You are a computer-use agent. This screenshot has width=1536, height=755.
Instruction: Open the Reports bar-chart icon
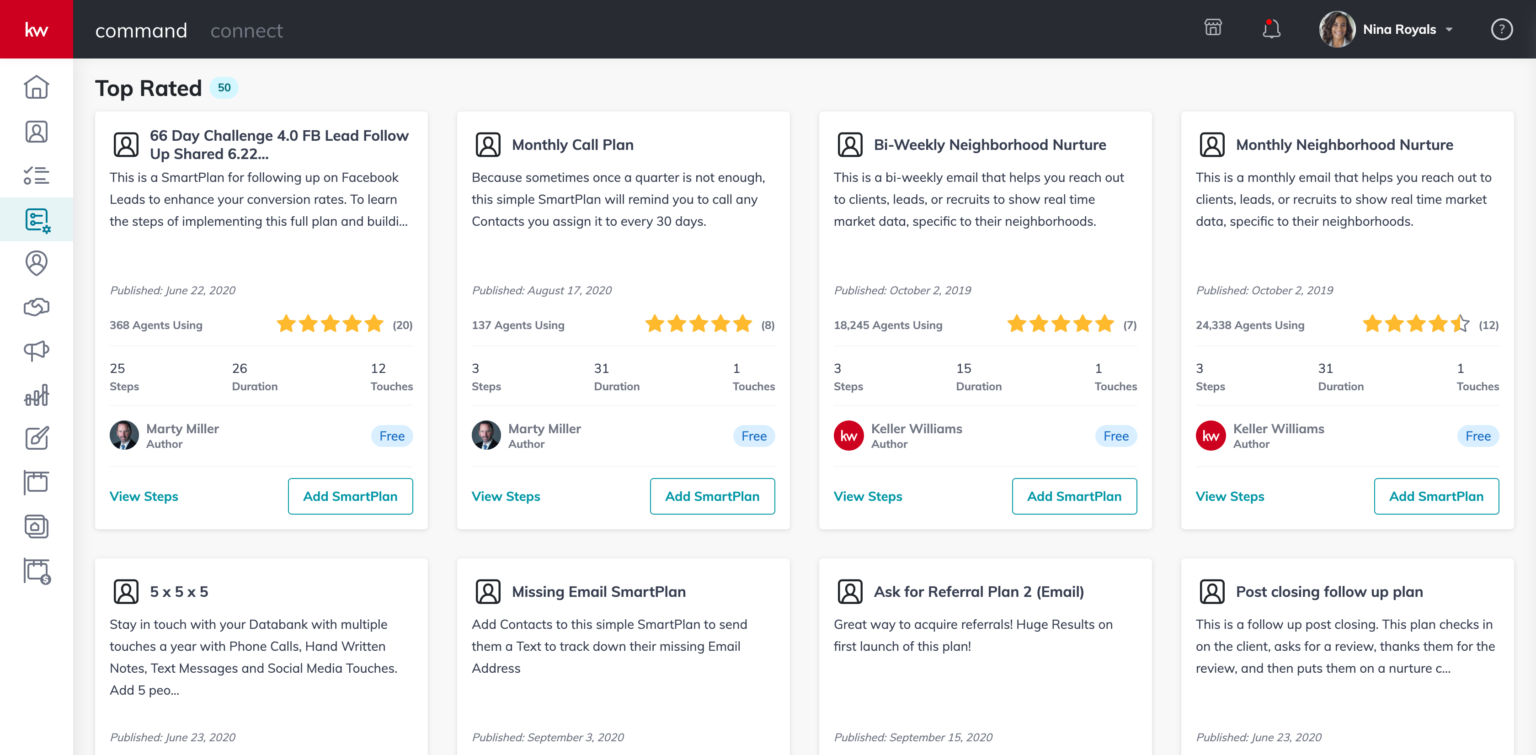[x=36, y=395]
